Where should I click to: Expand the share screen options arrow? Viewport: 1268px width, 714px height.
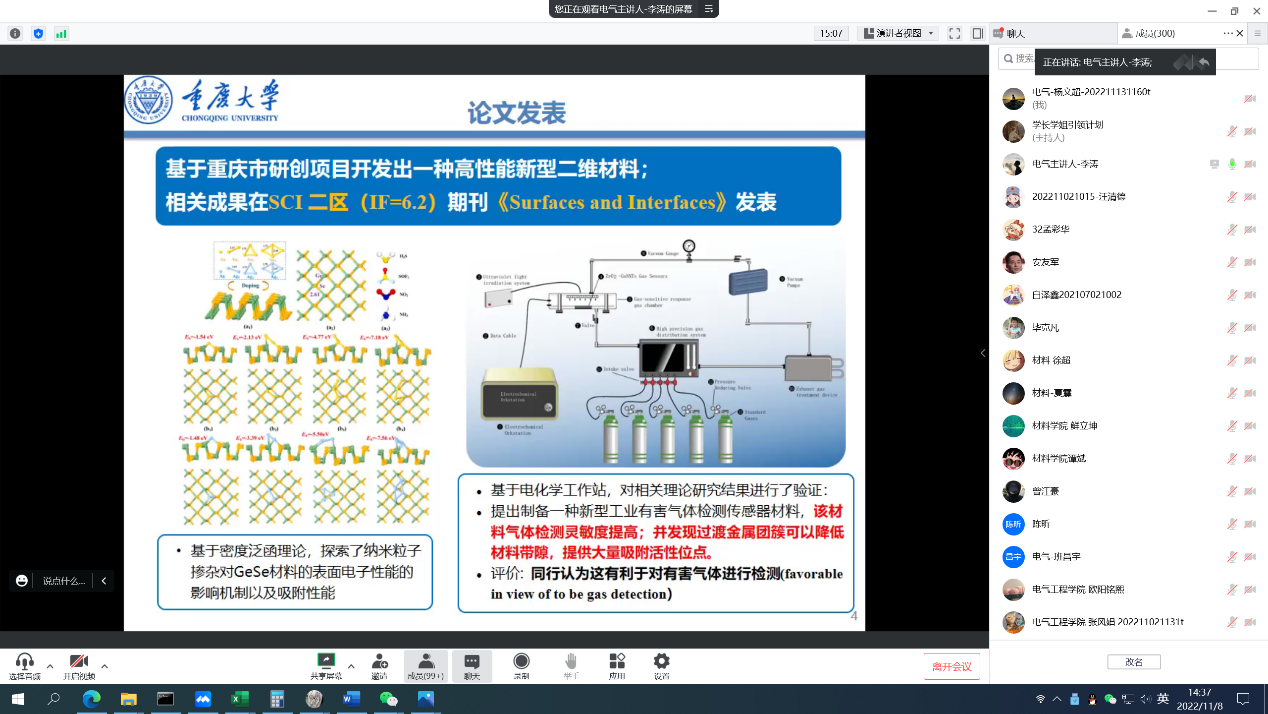point(350,666)
